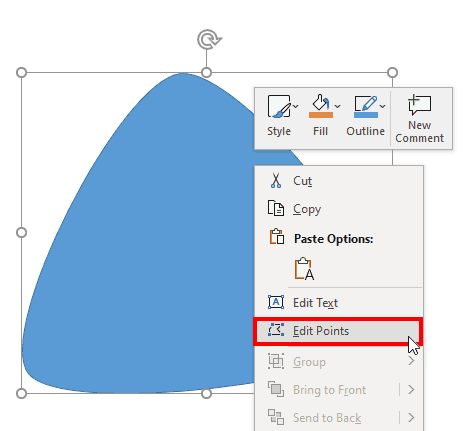The width and height of the screenshot is (466, 431).
Task: Open the Style dropdown arrow
Action: click(x=296, y=106)
